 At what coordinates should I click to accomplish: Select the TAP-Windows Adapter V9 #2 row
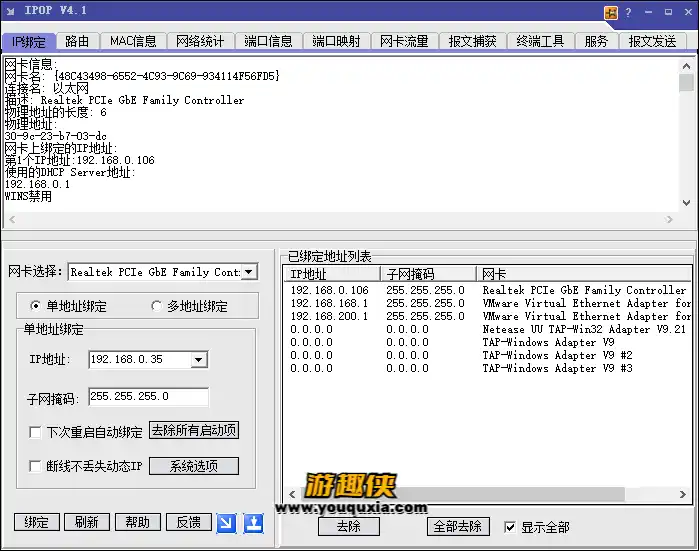(488, 355)
